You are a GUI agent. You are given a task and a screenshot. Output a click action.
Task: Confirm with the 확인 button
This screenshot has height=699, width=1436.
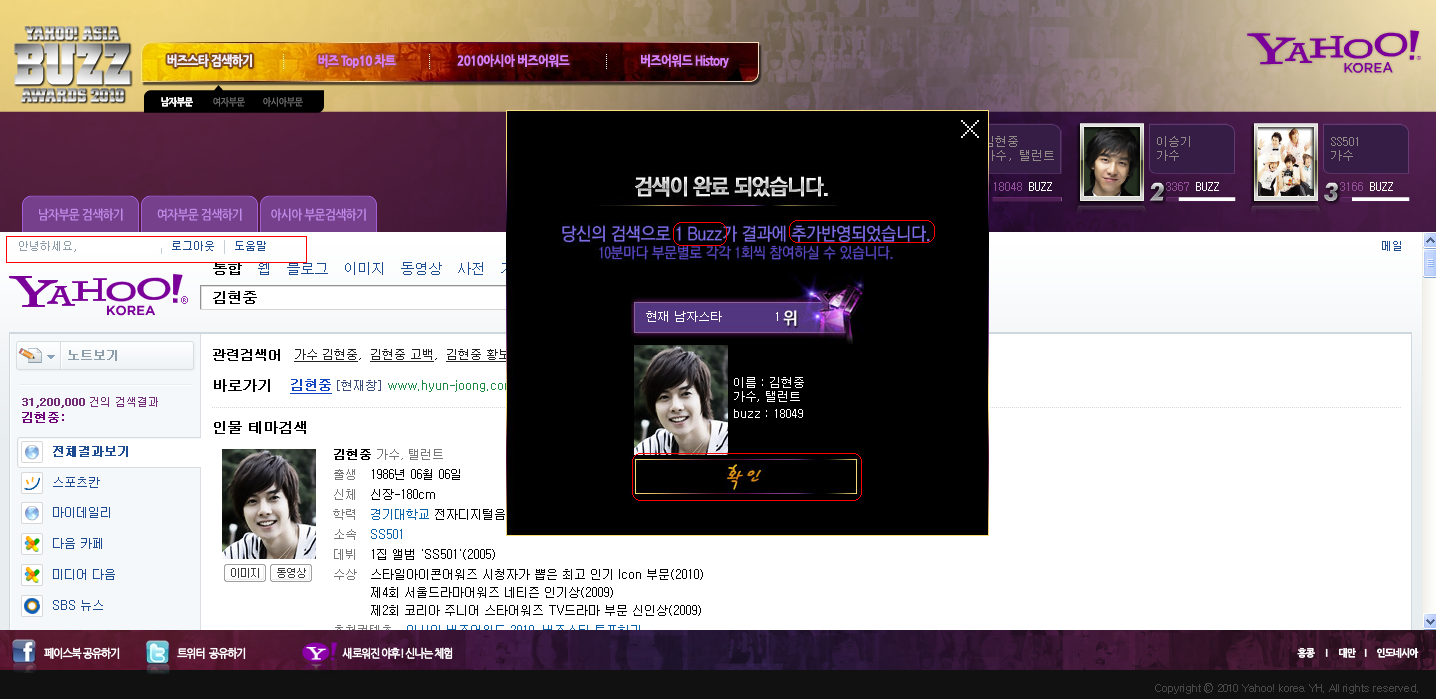coord(746,477)
